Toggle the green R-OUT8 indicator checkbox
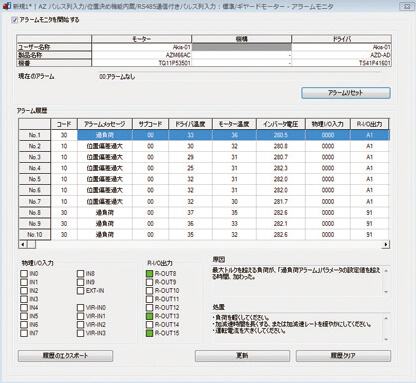 tap(149, 274)
